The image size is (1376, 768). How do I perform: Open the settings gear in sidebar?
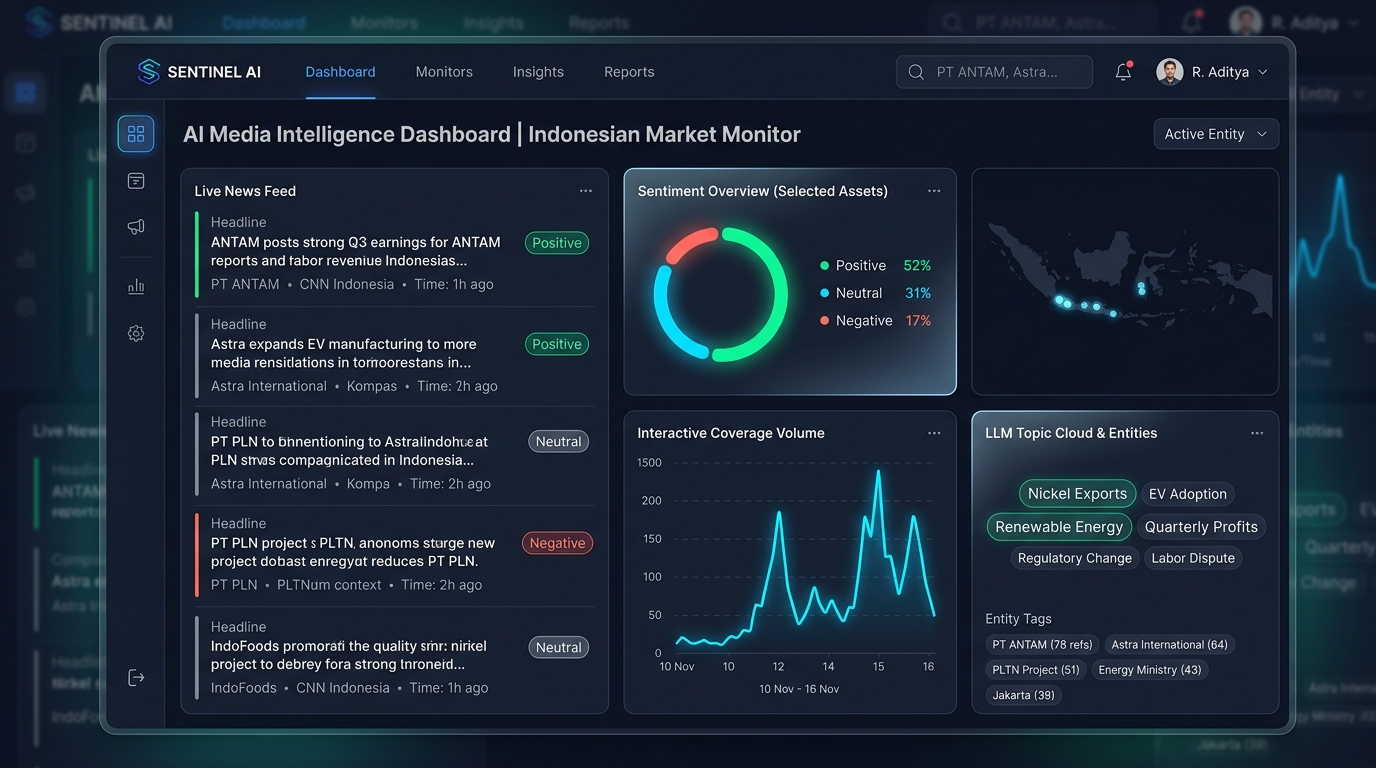tap(136, 334)
